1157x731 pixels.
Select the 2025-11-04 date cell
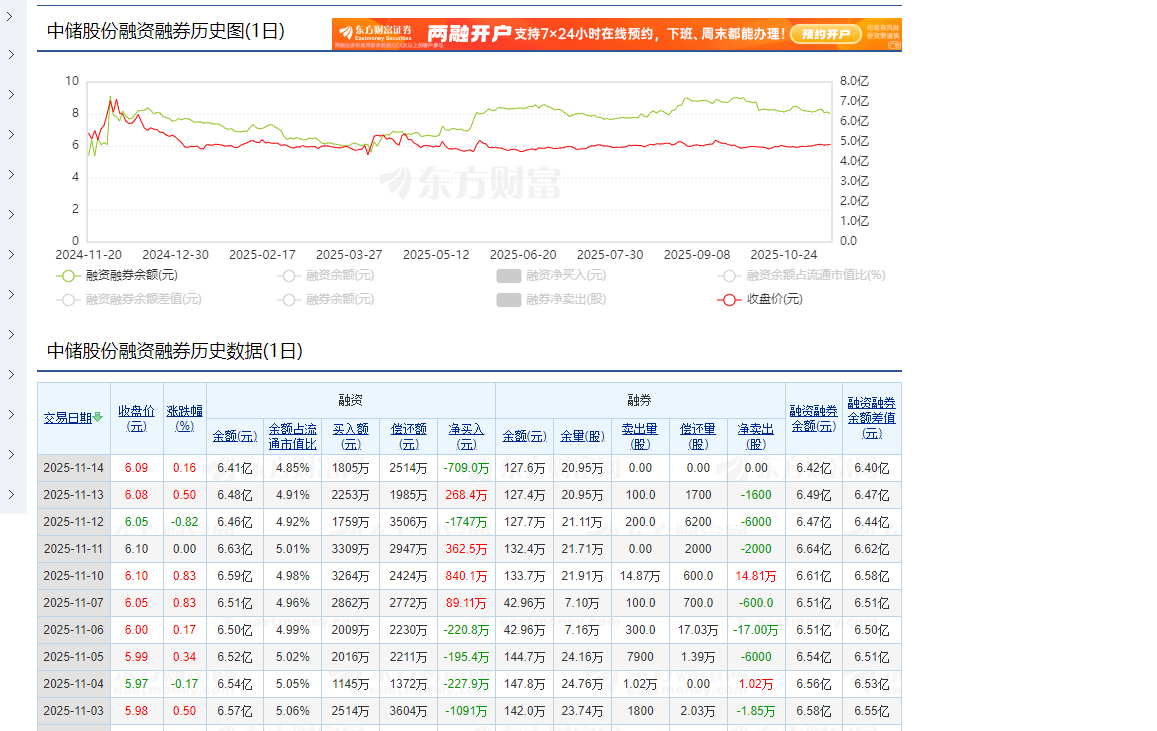click(x=74, y=684)
